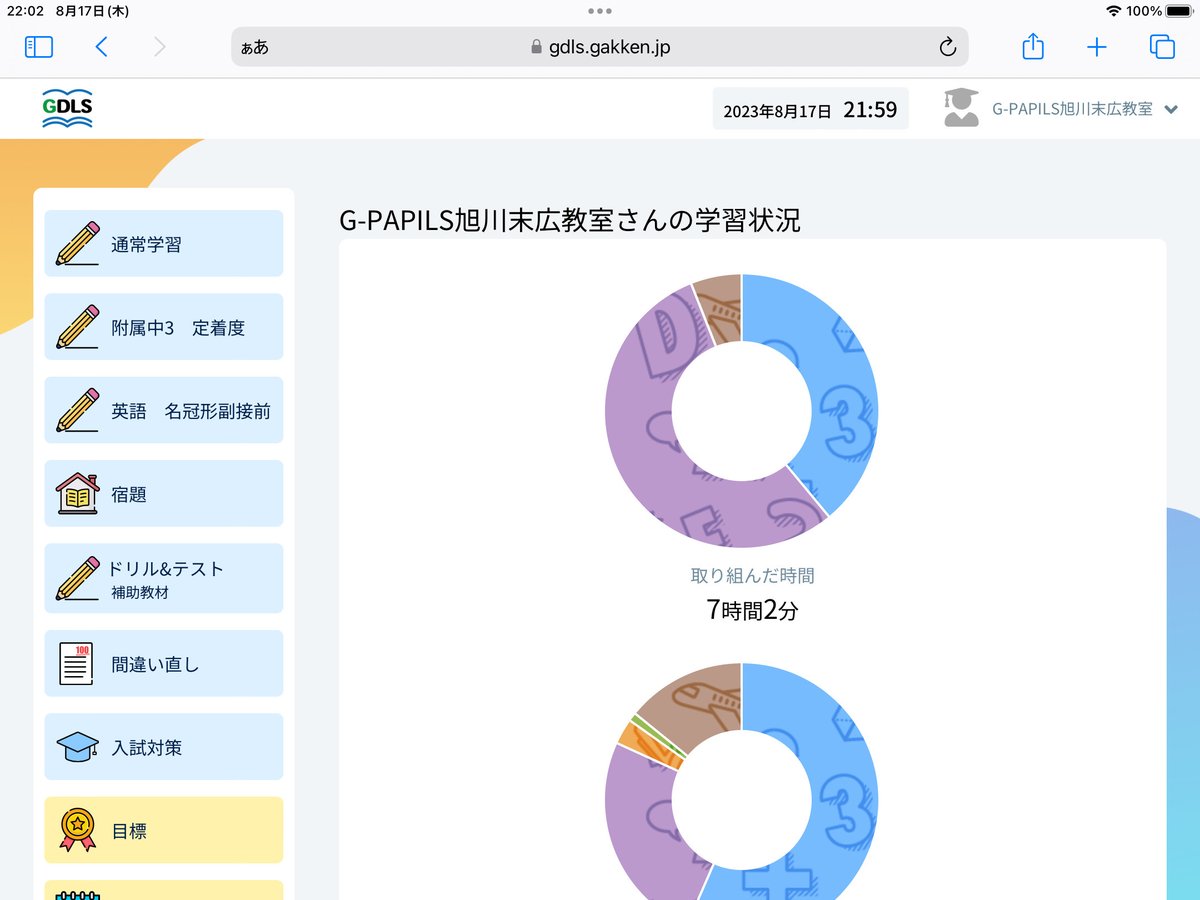This screenshot has width=1200, height=900.
Task: Click the medal icon beside 目標
Action: click(x=78, y=830)
